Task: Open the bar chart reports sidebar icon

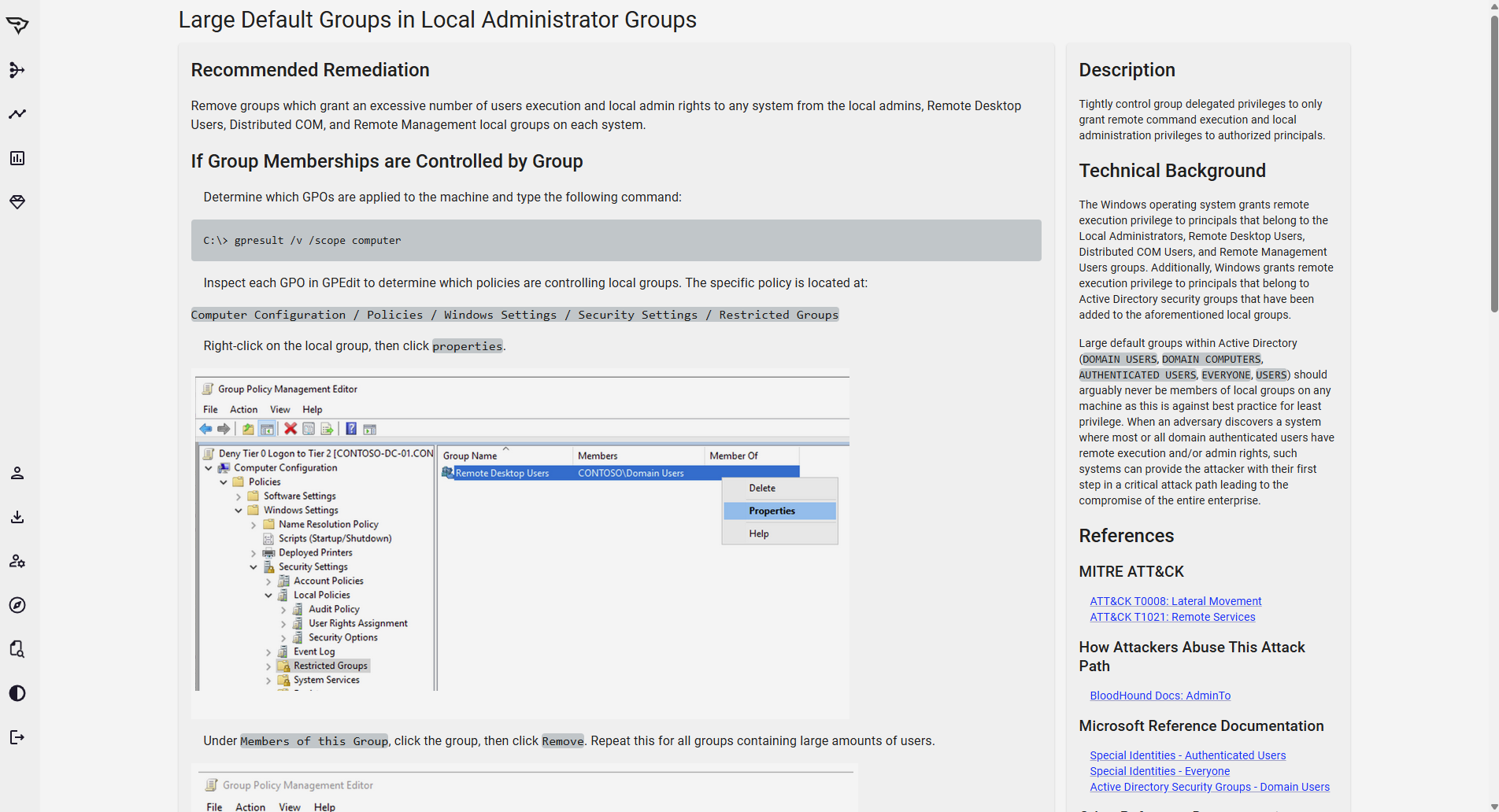Action: coord(17,158)
